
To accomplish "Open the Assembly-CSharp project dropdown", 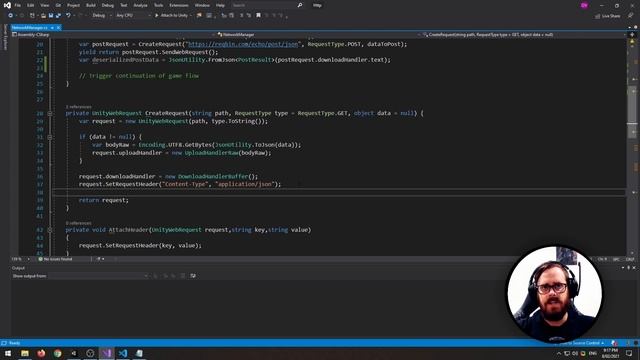I will (x=113, y=35).
